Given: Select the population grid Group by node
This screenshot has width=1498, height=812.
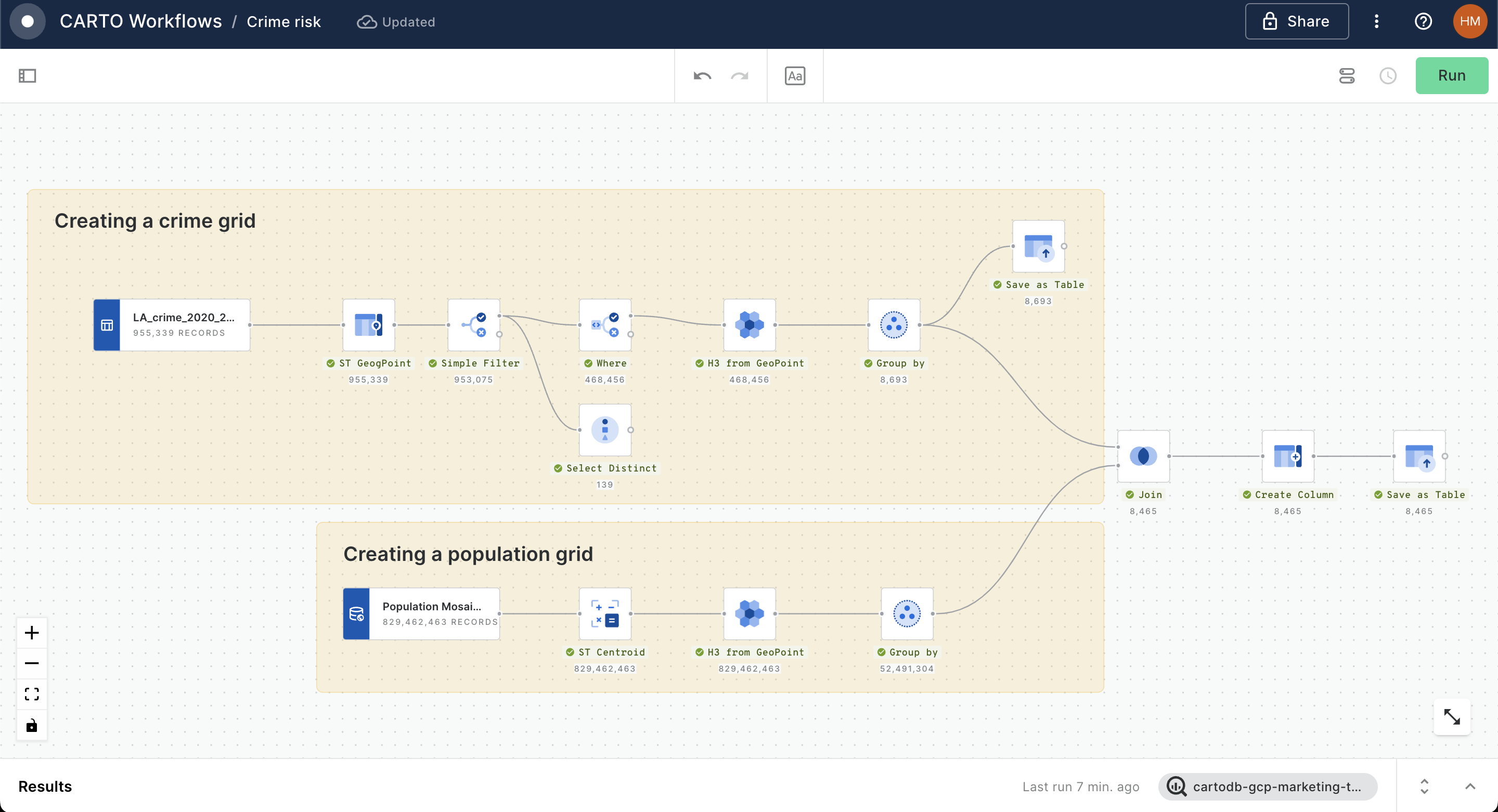Looking at the screenshot, I should 907,614.
